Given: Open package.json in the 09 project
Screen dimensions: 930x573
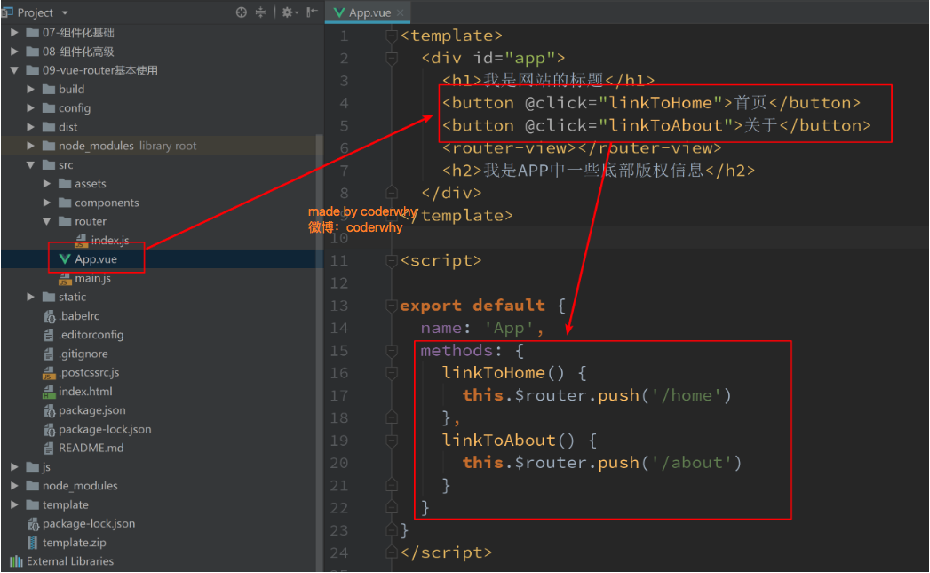Looking at the screenshot, I should [x=92, y=410].
